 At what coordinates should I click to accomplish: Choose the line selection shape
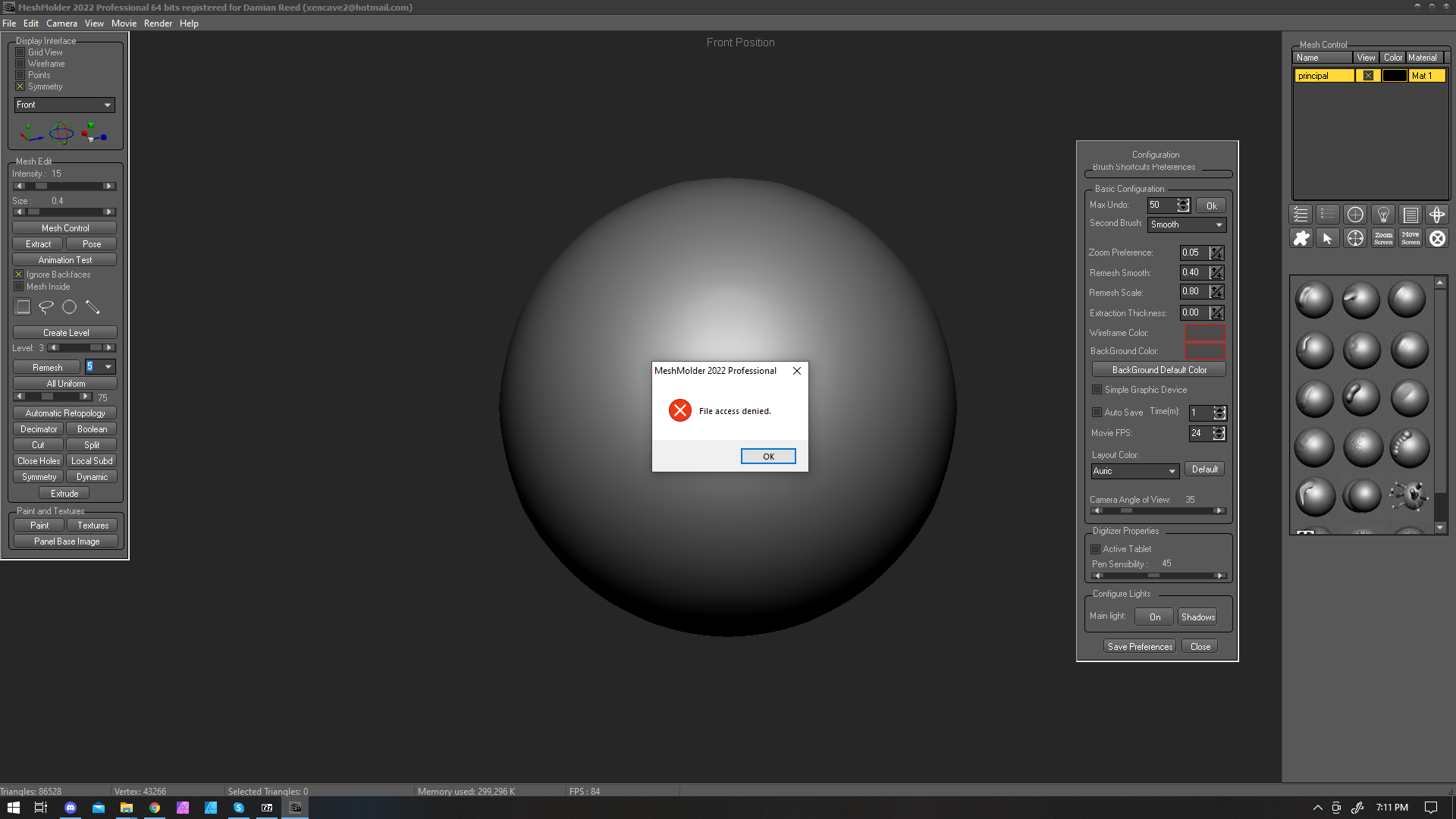[93, 307]
